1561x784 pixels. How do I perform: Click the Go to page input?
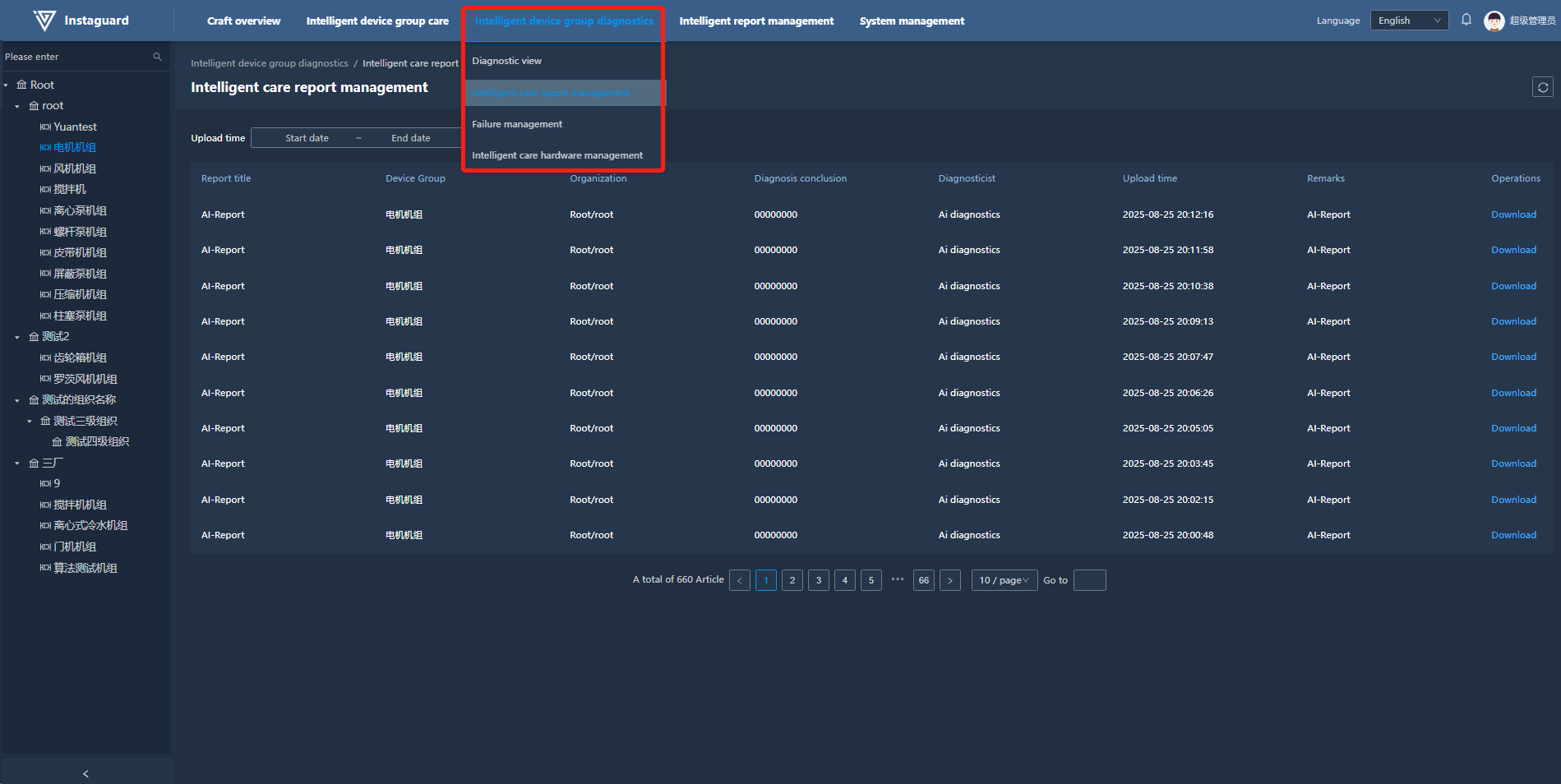tap(1089, 580)
